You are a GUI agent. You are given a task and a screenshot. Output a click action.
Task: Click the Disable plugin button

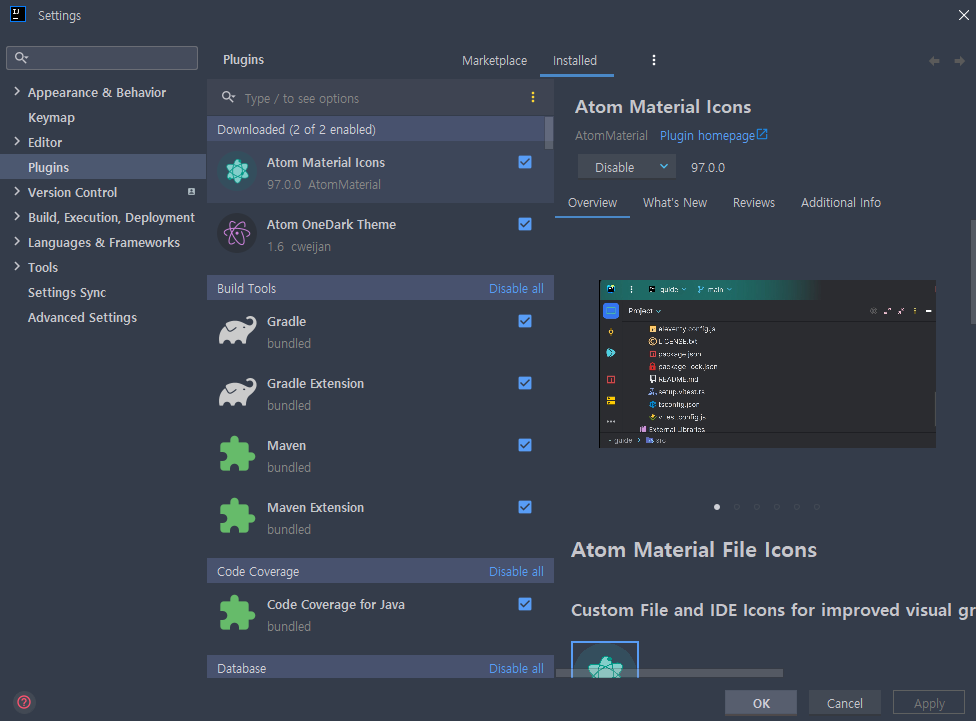click(614, 167)
